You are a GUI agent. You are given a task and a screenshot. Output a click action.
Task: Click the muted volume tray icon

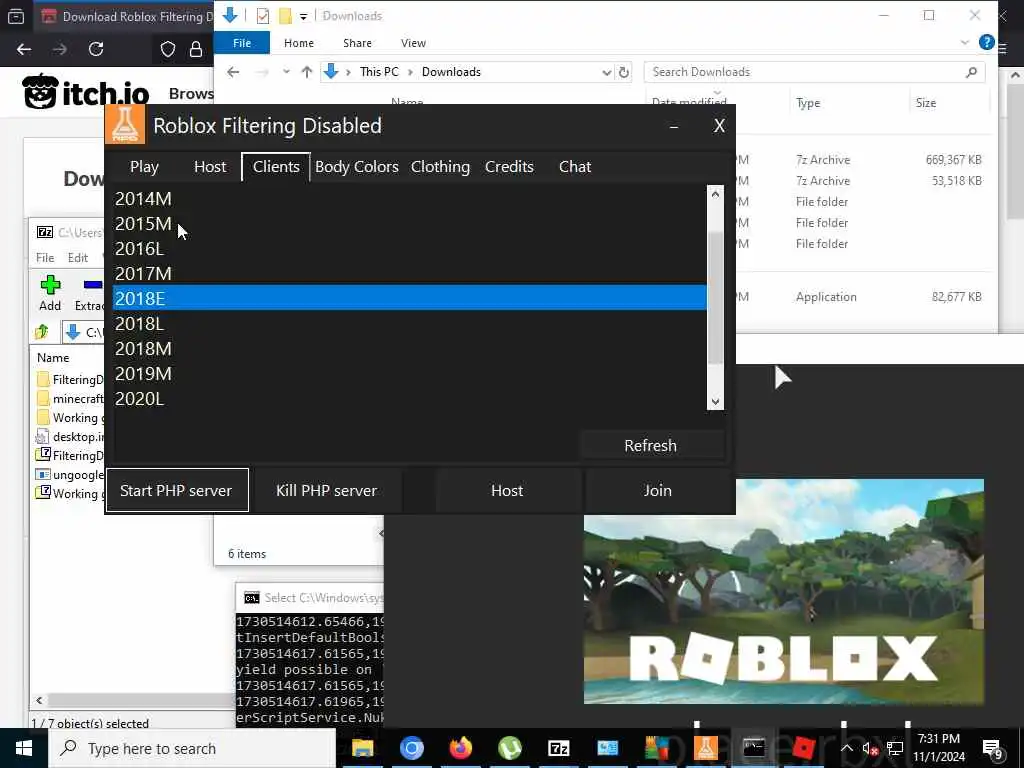pyautogui.click(x=870, y=748)
